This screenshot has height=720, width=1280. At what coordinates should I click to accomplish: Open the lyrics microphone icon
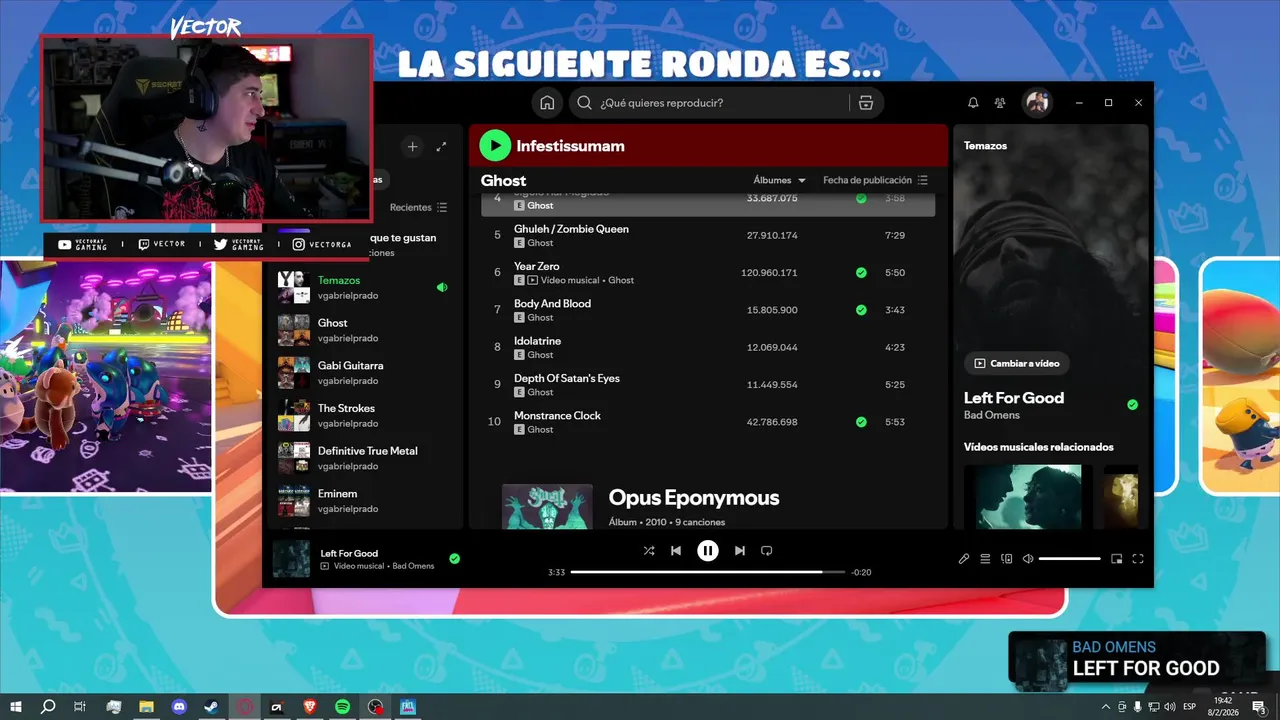pos(964,559)
